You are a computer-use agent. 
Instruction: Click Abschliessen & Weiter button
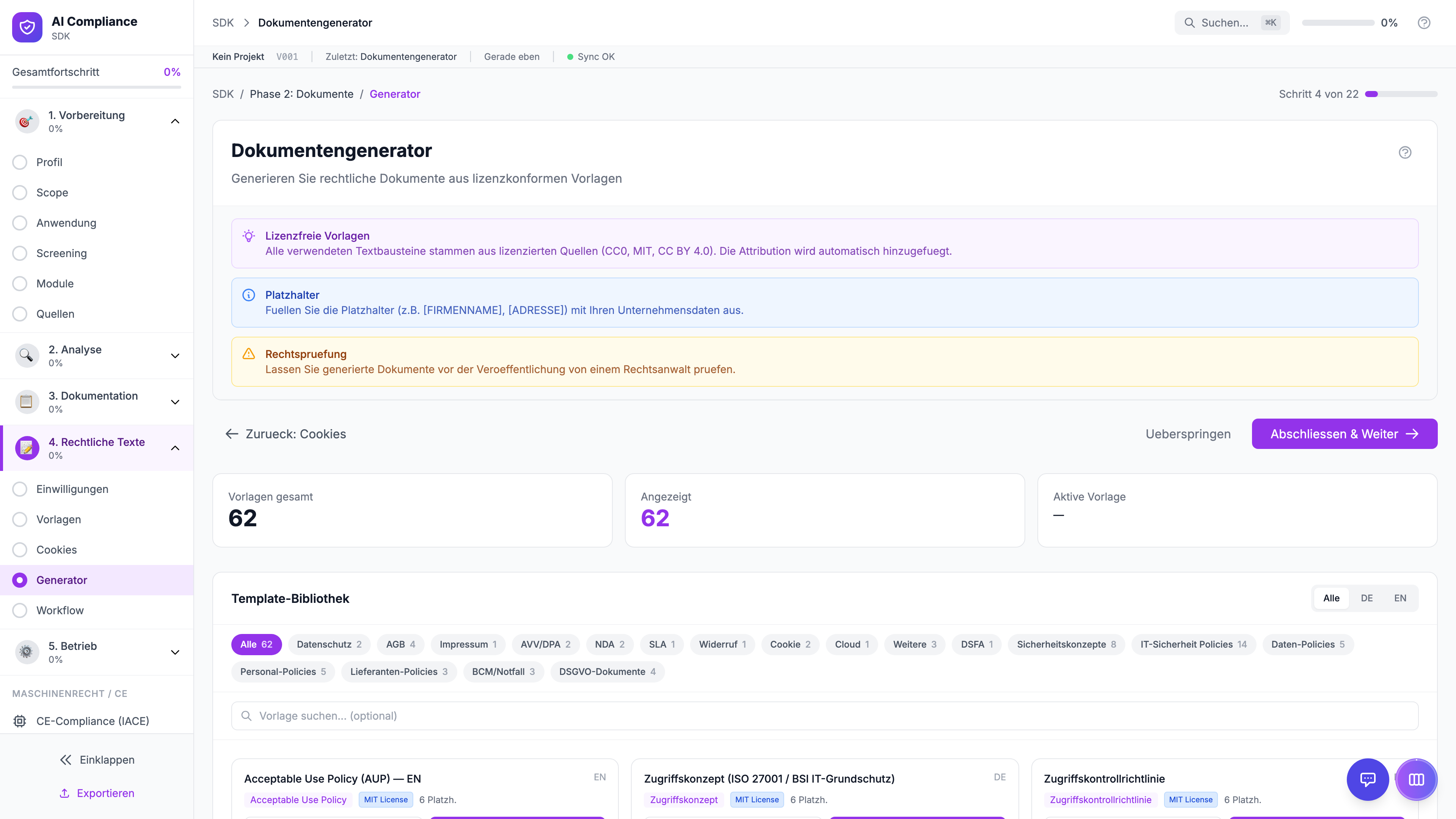(1344, 433)
